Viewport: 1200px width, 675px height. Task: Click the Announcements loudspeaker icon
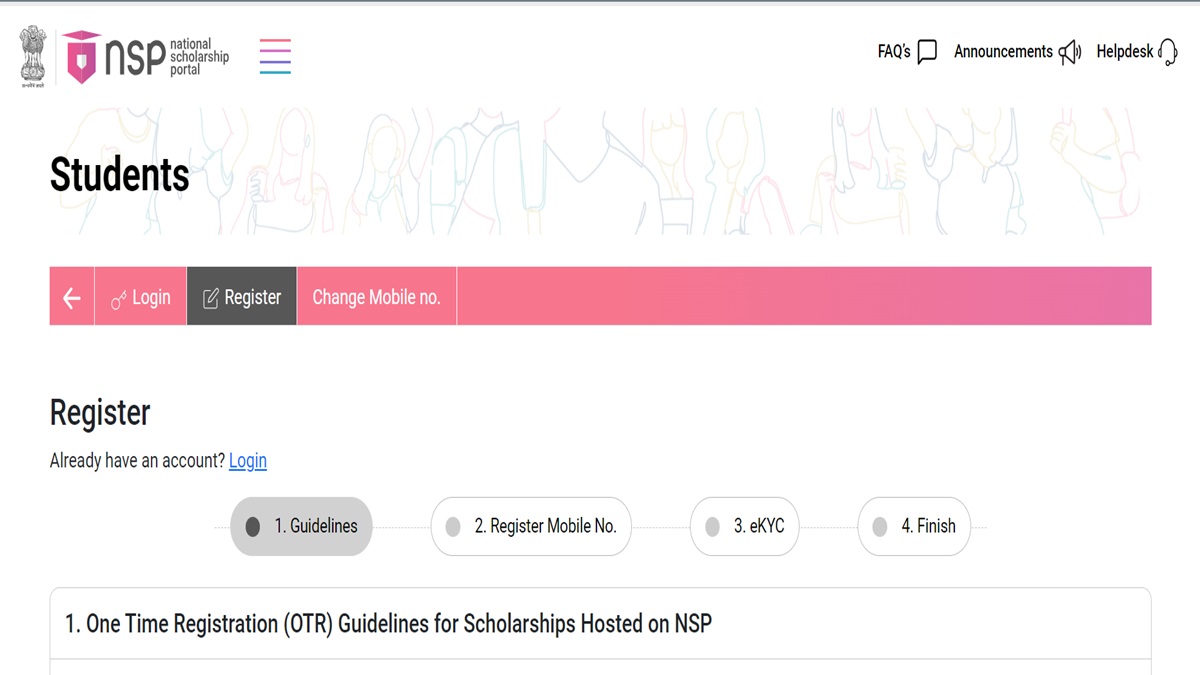(1069, 51)
